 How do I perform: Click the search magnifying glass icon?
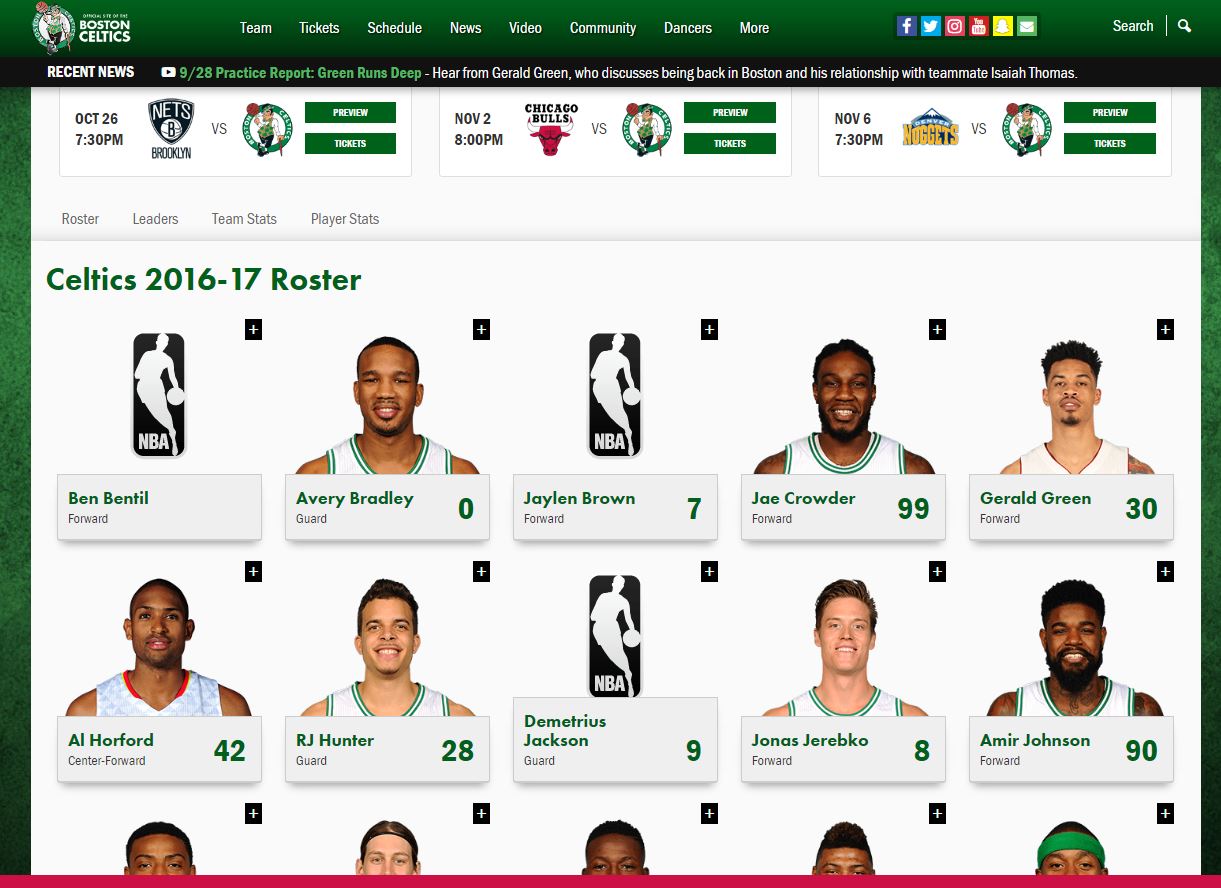1185,26
